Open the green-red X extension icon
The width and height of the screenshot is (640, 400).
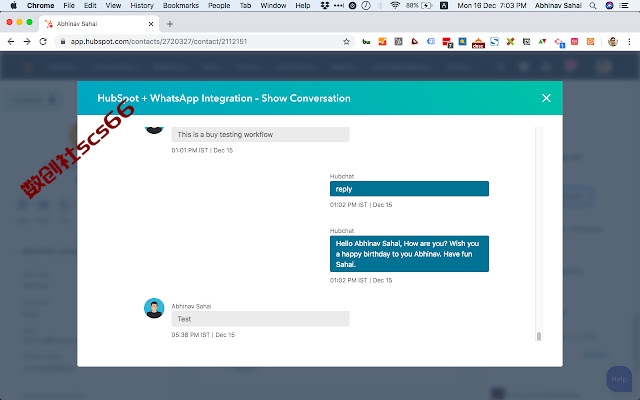point(510,42)
